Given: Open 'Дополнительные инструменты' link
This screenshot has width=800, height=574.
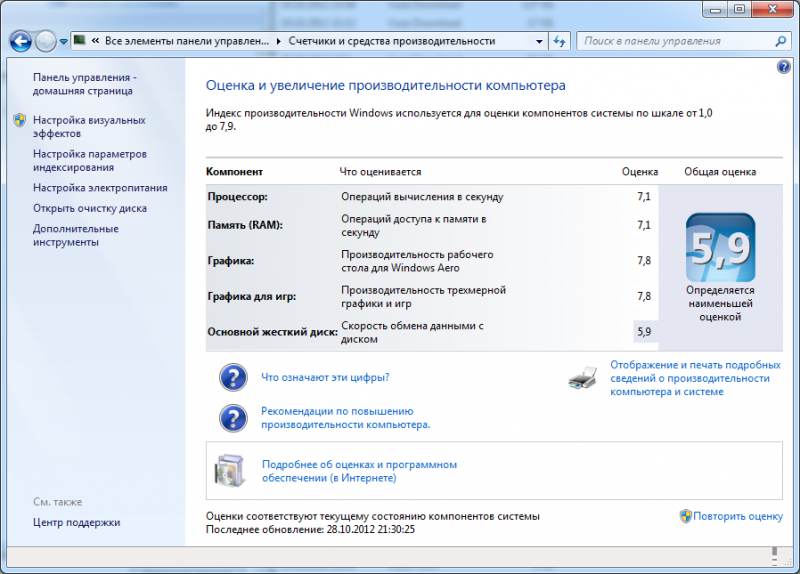Looking at the screenshot, I should pos(76,235).
